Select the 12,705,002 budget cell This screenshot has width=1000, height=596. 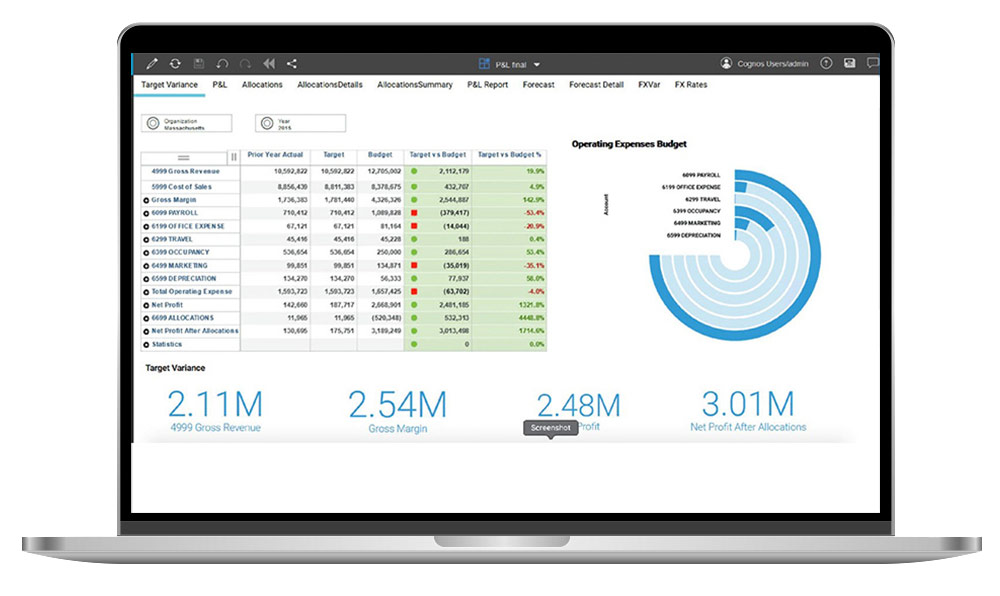pyautogui.click(x=384, y=171)
